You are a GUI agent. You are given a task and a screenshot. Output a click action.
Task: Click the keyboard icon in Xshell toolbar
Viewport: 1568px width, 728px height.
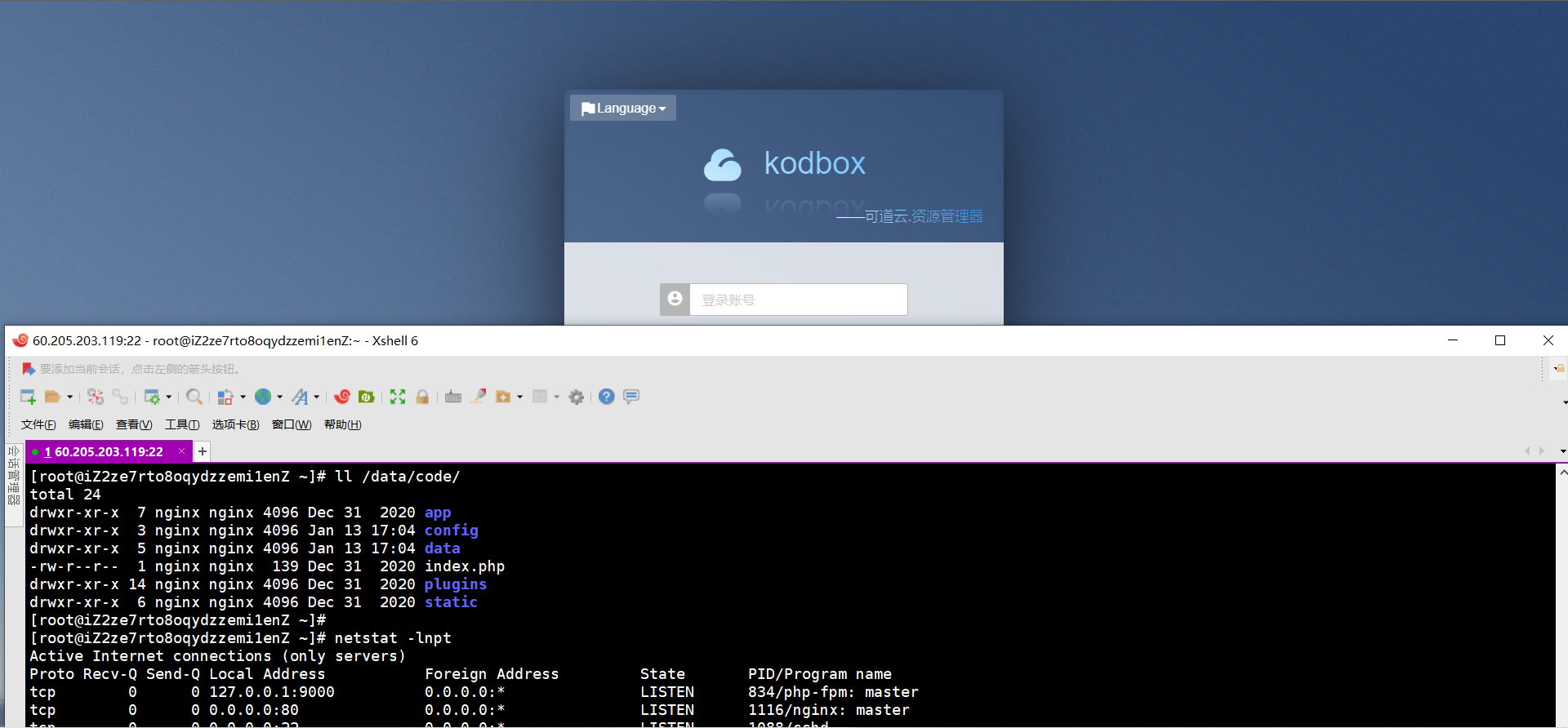(x=453, y=397)
